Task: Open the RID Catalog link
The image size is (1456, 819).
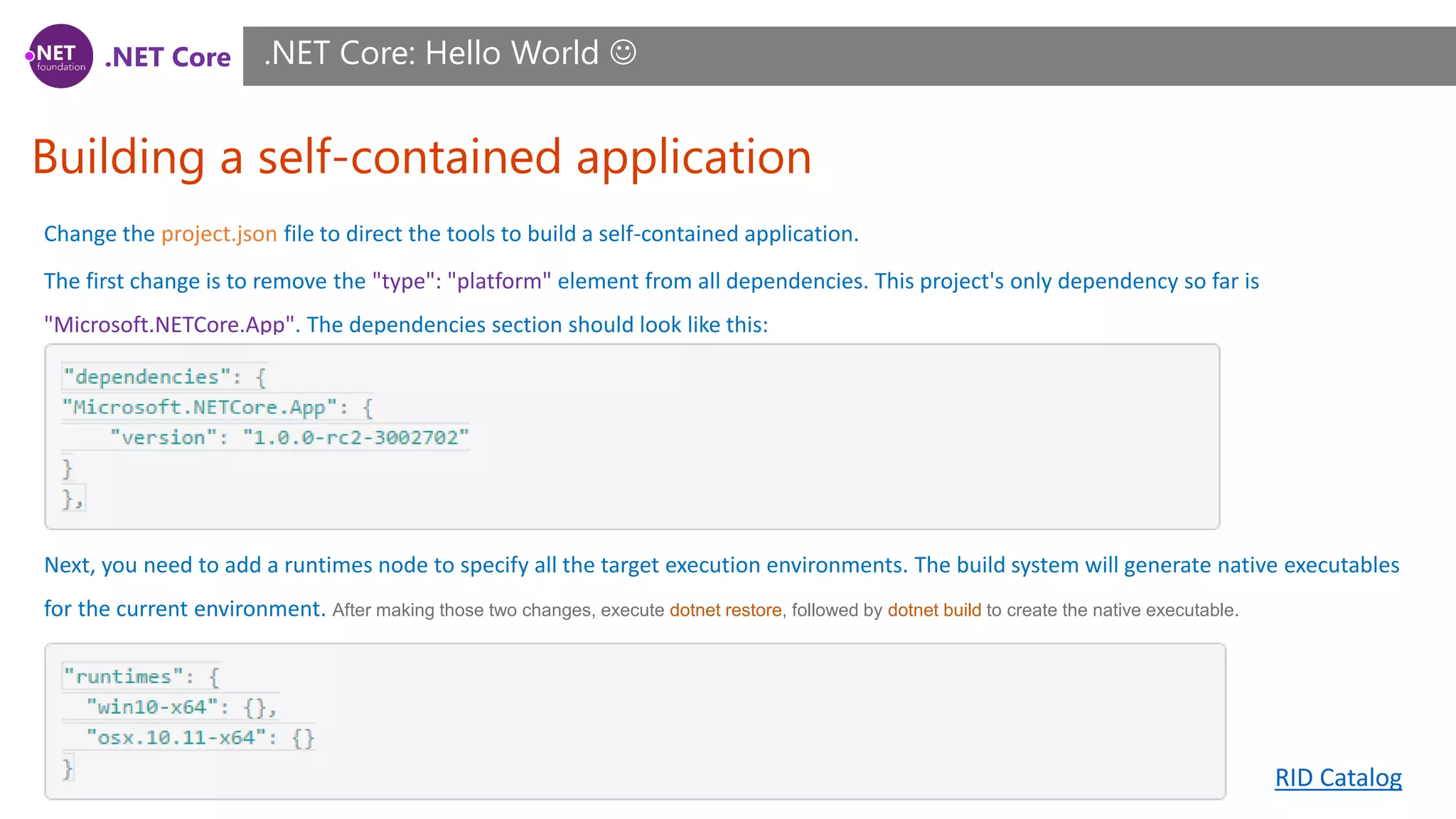Action: 1337,777
